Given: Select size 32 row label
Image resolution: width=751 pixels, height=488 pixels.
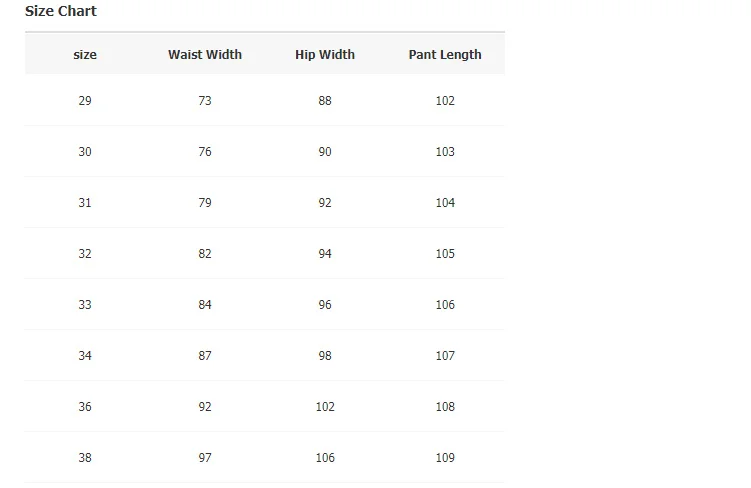Looking at the screenshot, I should coord(85,254).
